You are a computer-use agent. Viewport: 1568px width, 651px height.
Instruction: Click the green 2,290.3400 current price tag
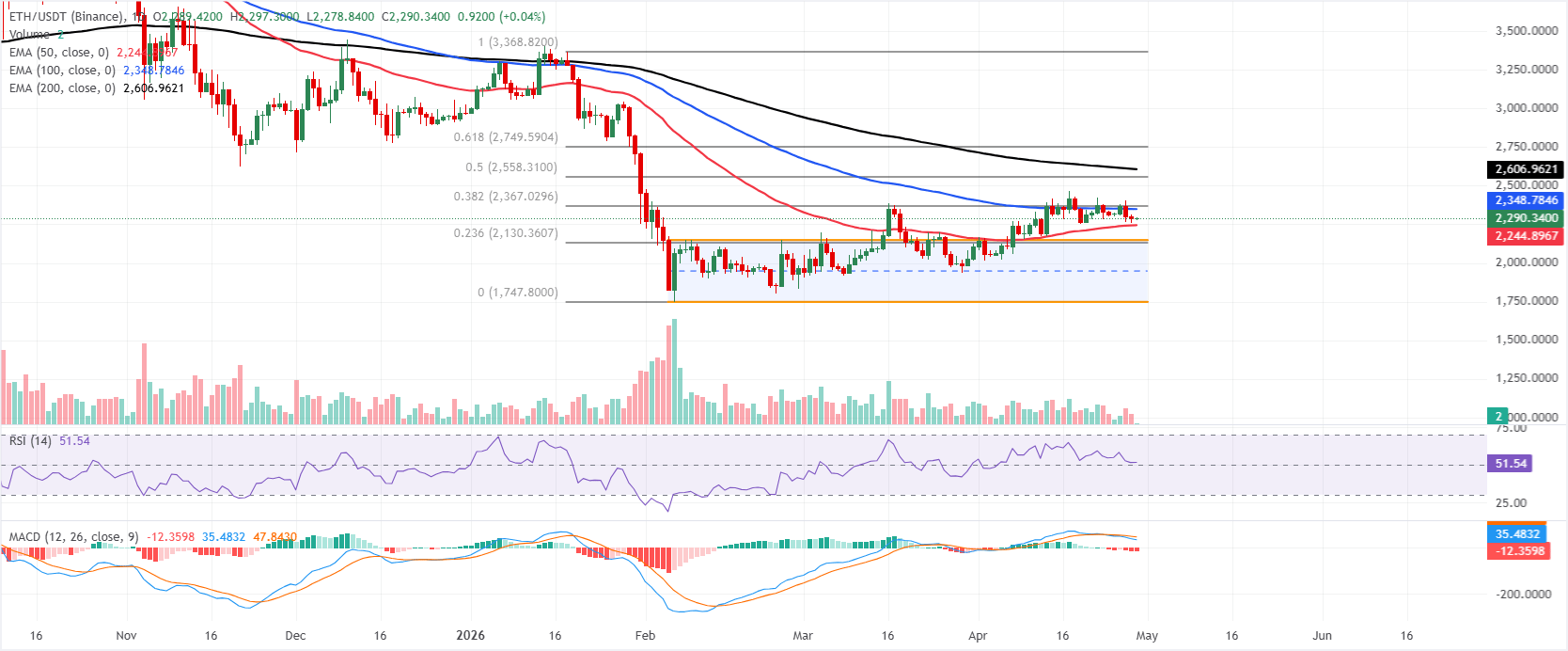[1527, 218]
